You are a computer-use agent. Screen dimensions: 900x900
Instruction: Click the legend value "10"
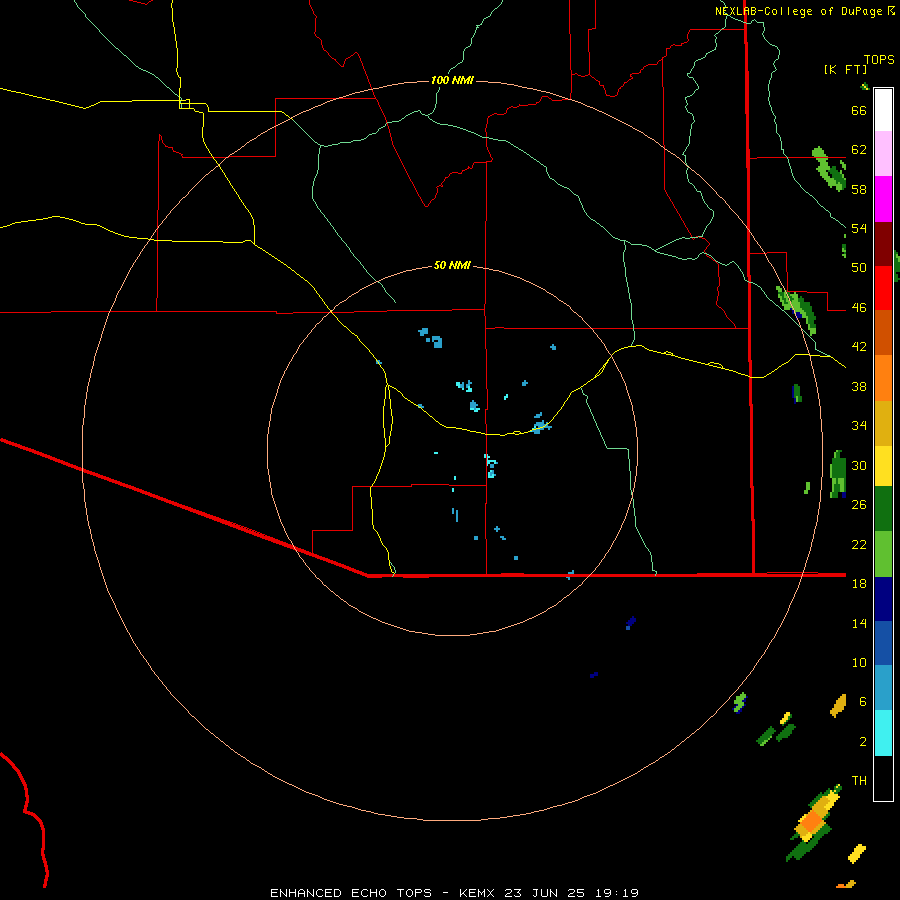[859, 662]
